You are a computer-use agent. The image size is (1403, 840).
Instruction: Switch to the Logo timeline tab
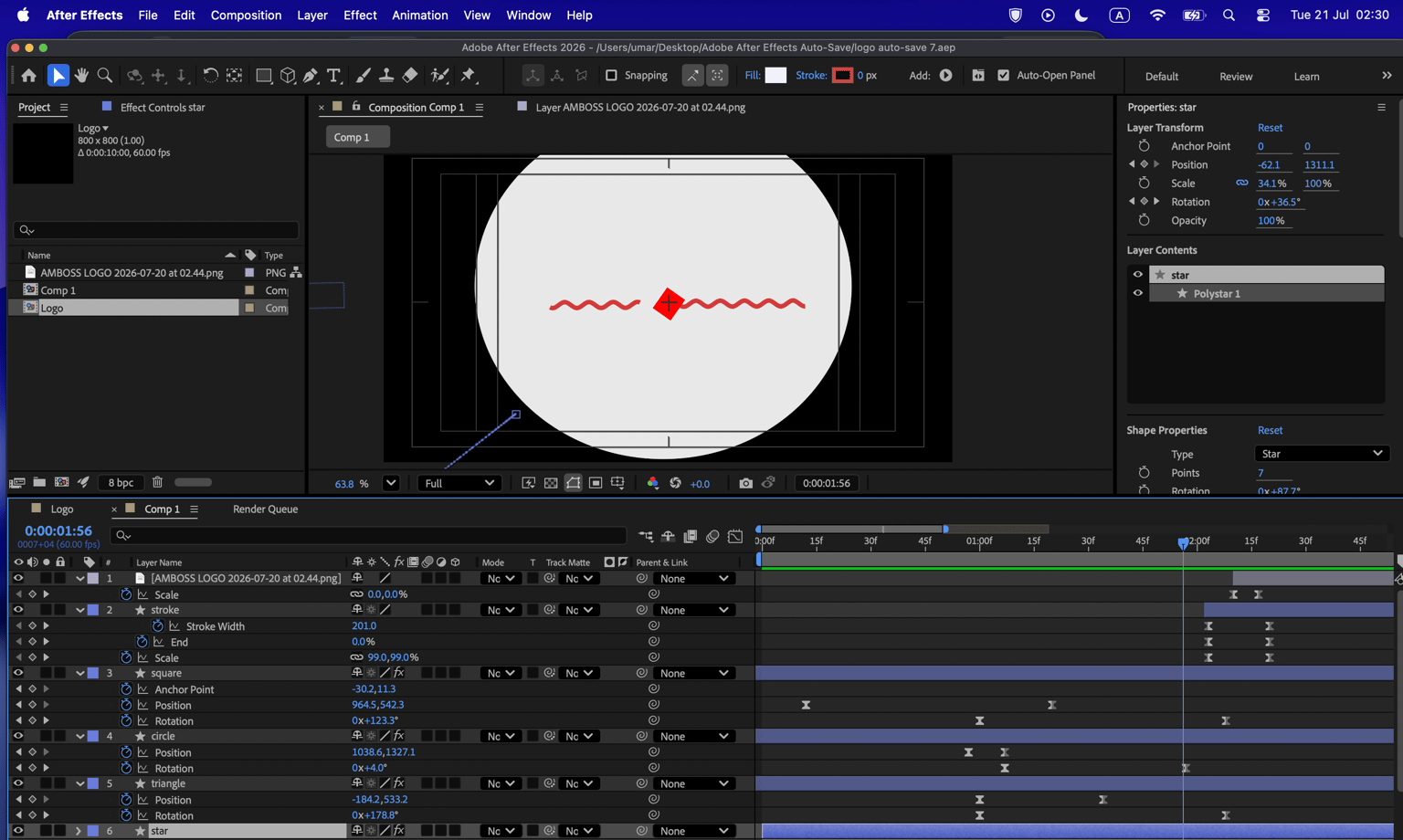62,509
